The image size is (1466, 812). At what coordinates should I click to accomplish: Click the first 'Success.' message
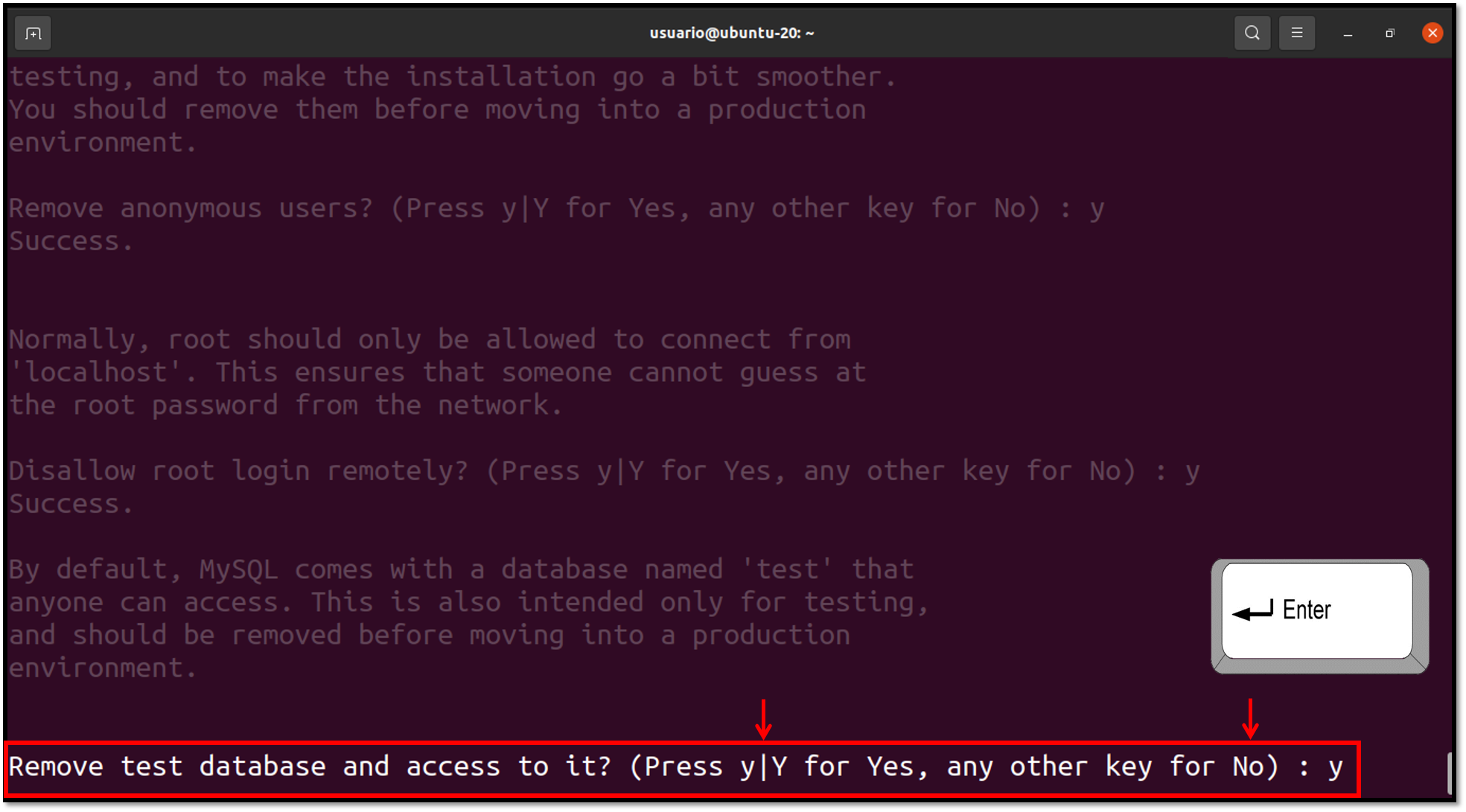(71, 241)
